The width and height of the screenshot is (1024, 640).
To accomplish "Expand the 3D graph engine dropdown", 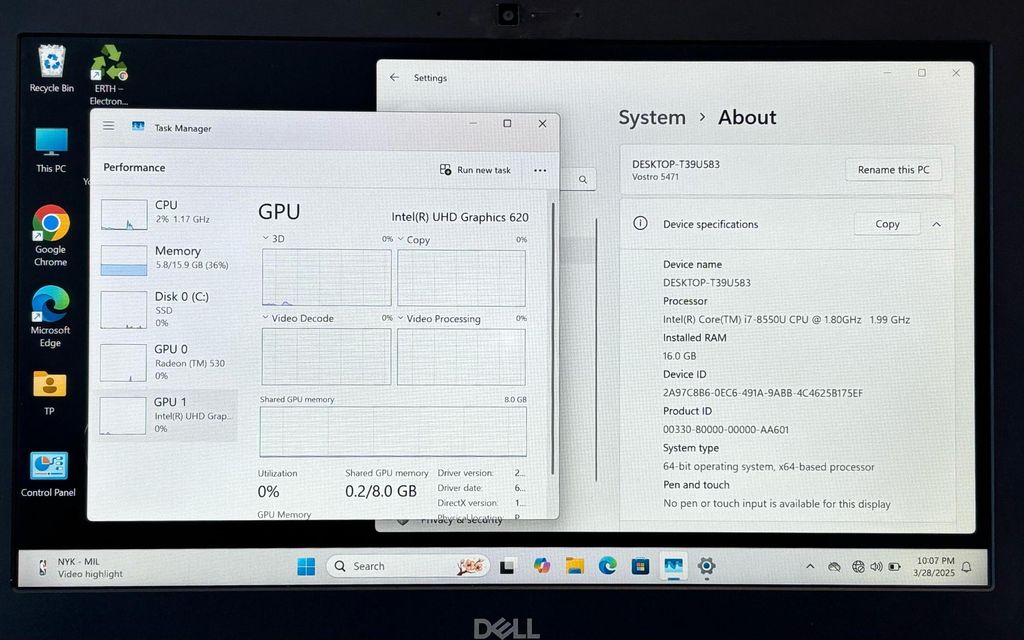I will pos(266,239).
